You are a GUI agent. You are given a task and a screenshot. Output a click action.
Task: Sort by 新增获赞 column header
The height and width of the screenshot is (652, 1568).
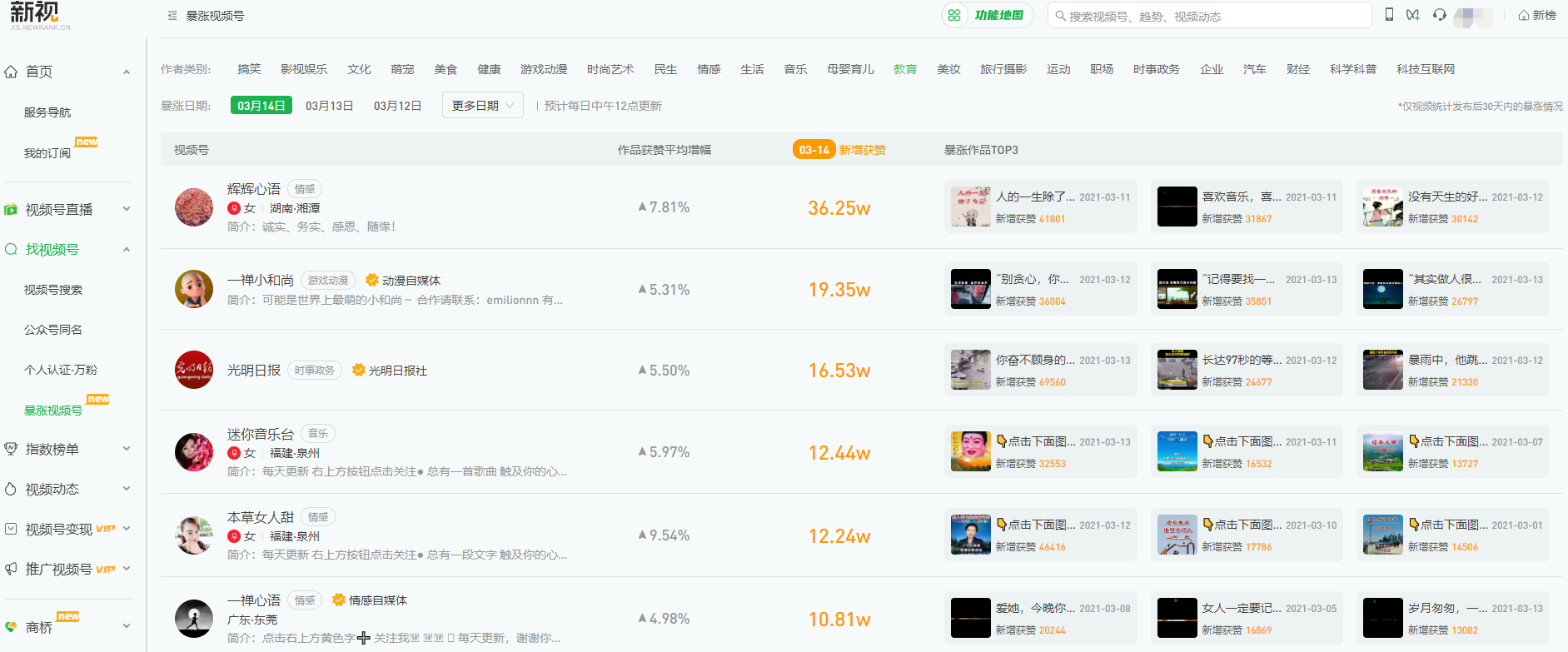pos(862,150)
